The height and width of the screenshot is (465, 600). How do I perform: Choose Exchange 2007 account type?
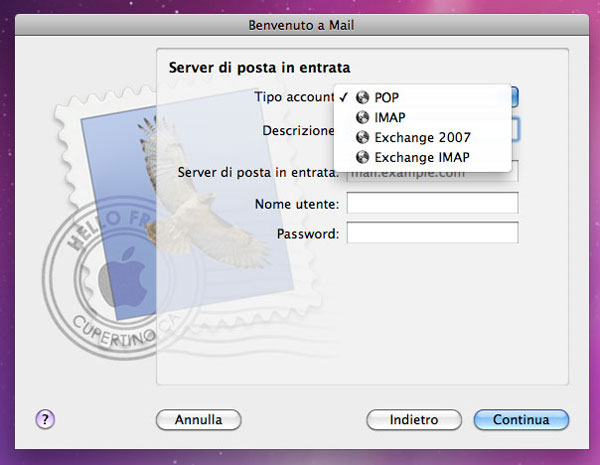tap(422, 137)
